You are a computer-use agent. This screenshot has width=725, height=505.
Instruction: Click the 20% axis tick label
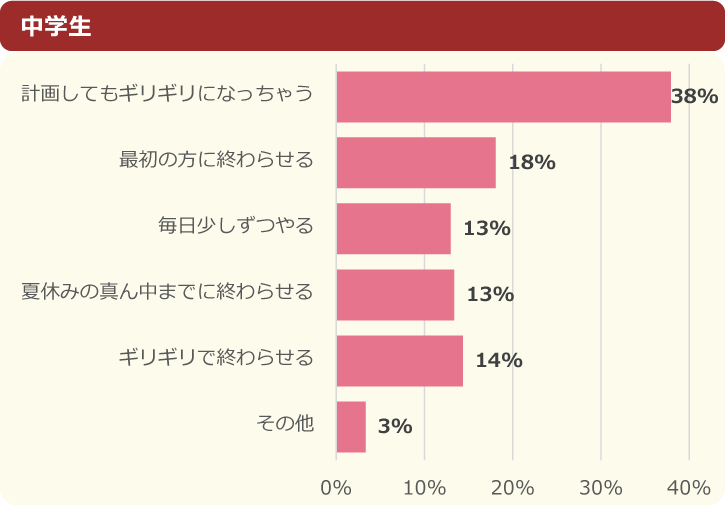513,488
